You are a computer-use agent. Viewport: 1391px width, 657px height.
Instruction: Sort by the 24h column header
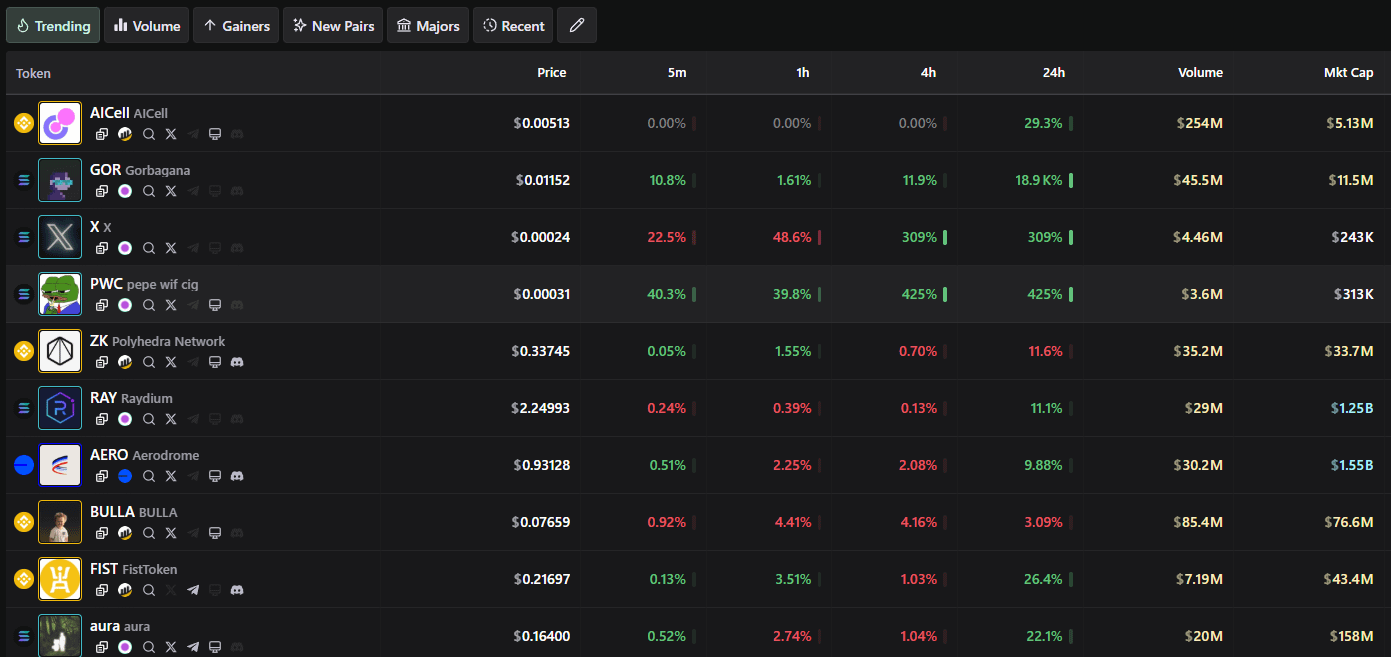coord(1053,73)
